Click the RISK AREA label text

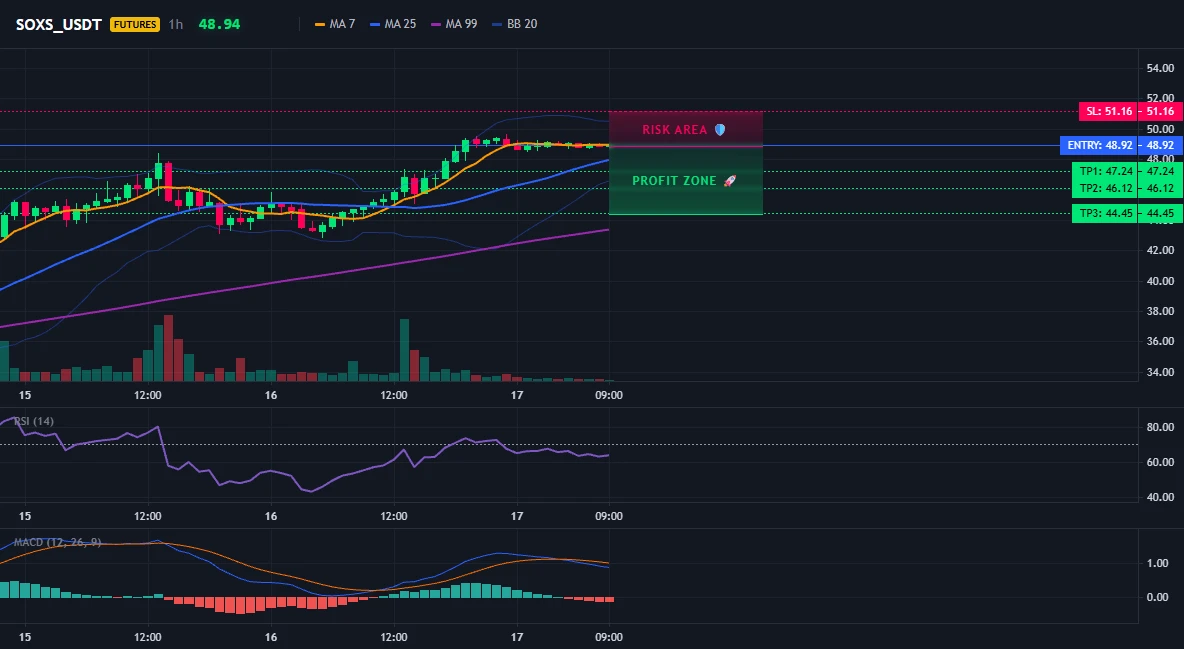coord(674,130)
